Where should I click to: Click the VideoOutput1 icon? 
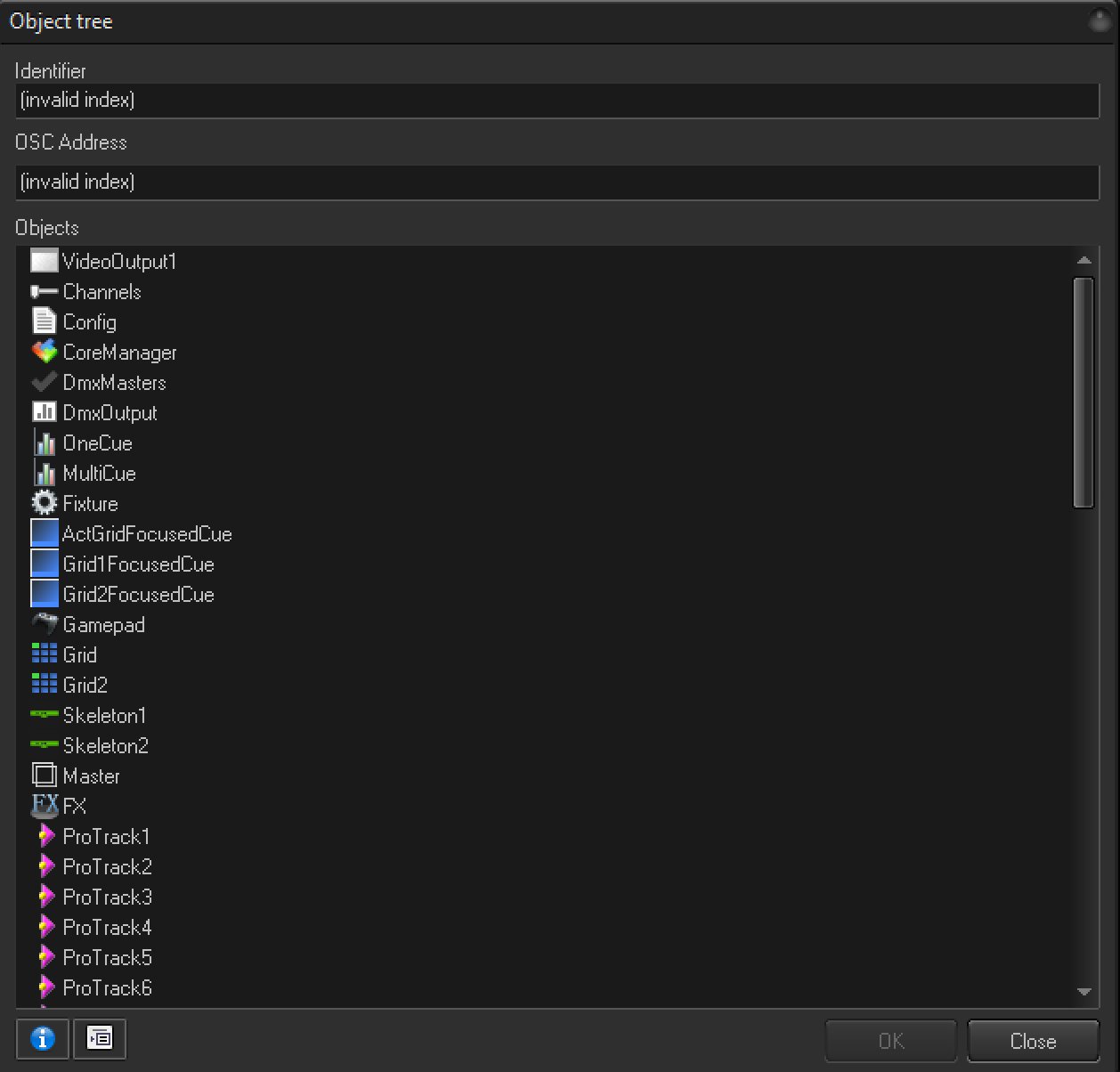(44, 261)
